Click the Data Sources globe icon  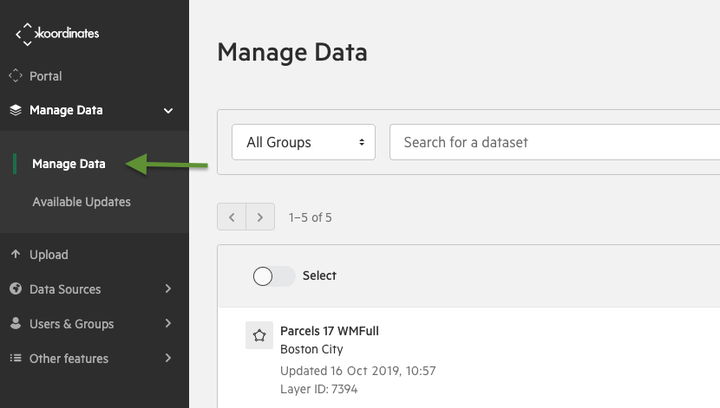[16, 289]
